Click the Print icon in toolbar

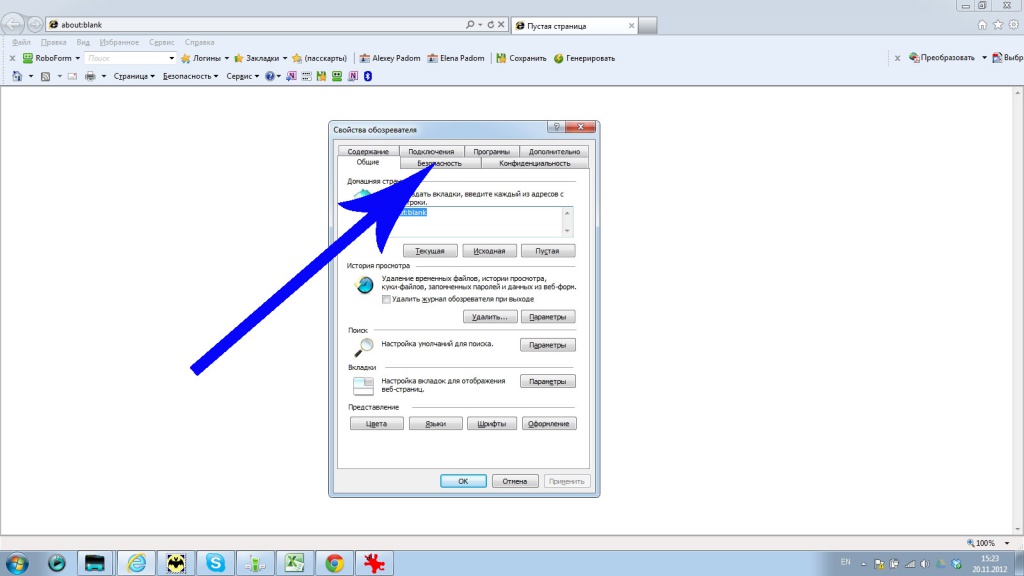point(90,76)
